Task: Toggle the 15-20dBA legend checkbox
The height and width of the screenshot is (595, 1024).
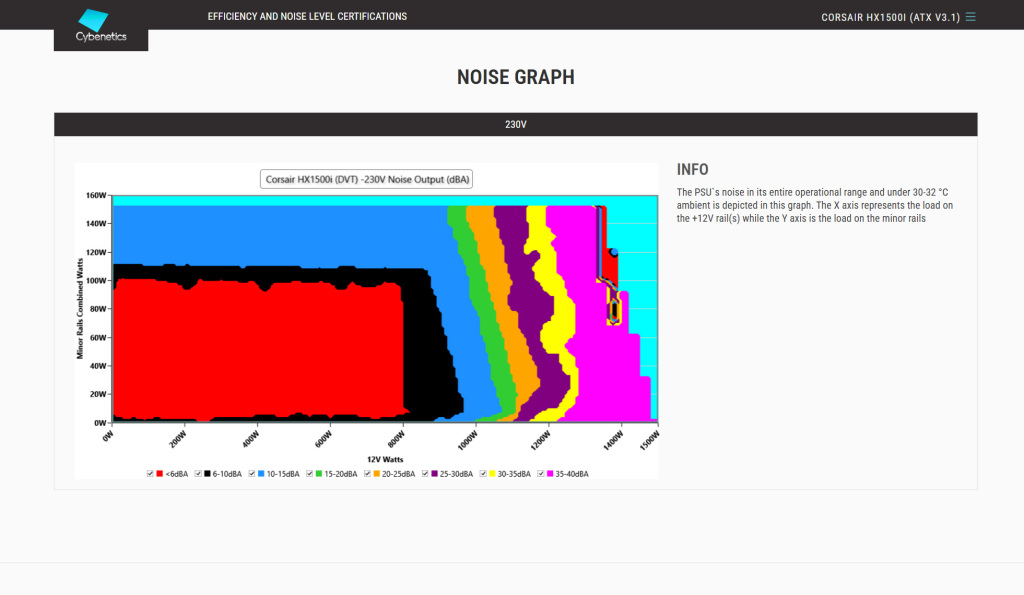Action: pyautogui.click(x=309, y=473)
